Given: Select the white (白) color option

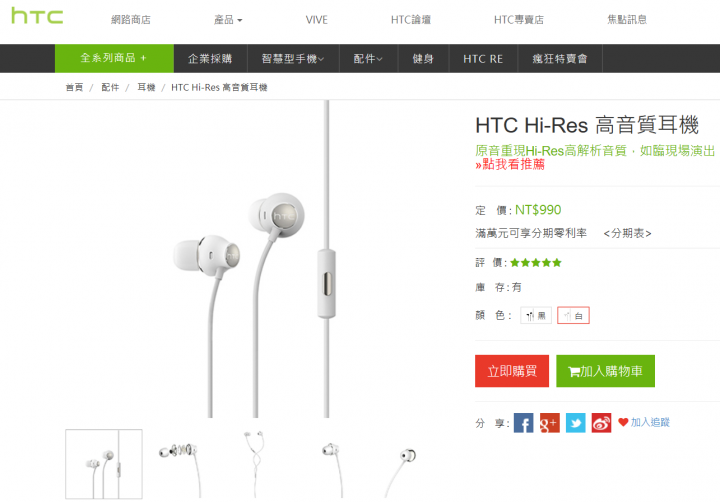Looking at the screenshot, I should (573, 316).
